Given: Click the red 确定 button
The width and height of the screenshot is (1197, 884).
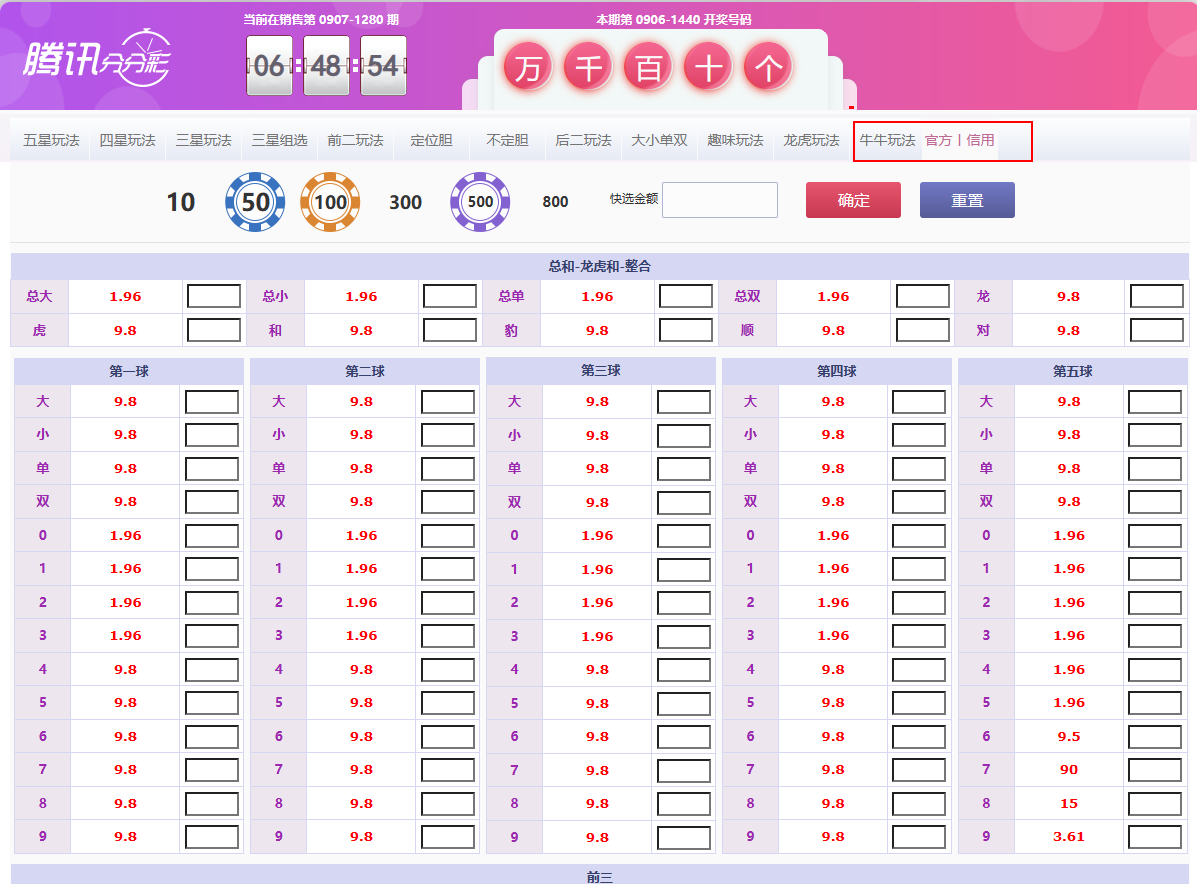Looking at the screenshot, I should click(x=853, y=200).
